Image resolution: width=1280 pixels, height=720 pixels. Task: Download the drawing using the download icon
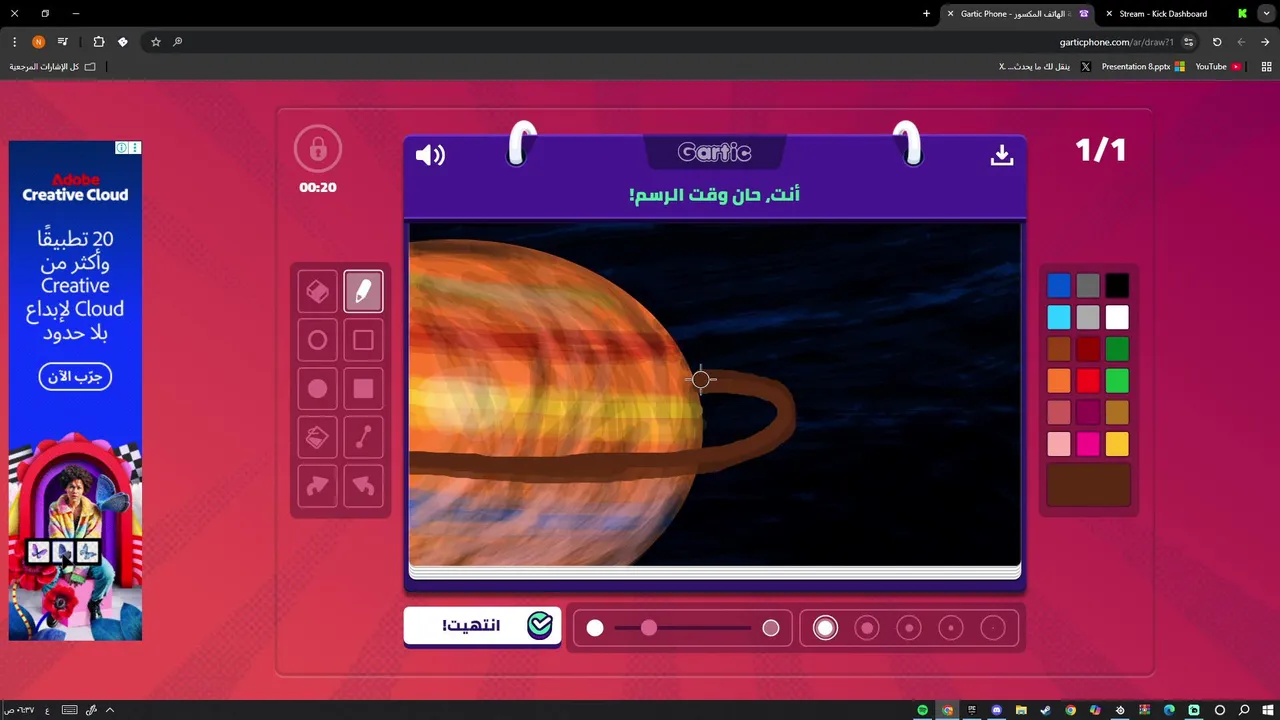[x=1002, y=155]
